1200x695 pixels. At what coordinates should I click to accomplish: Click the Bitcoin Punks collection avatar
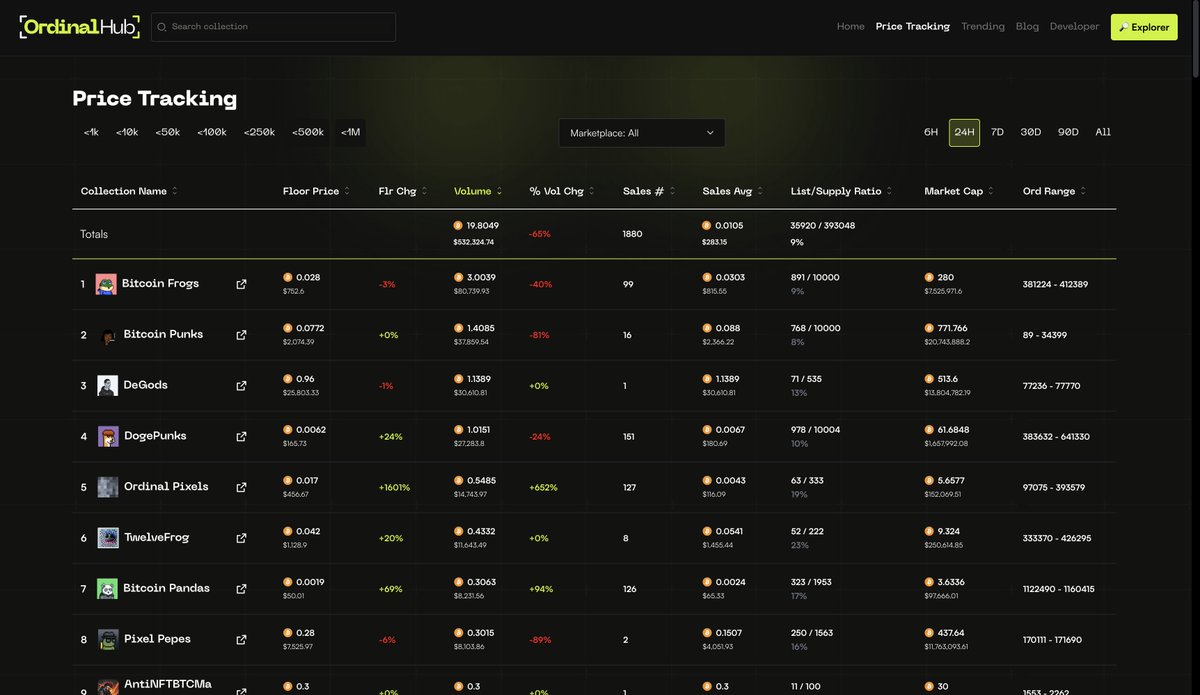[108, 335]
